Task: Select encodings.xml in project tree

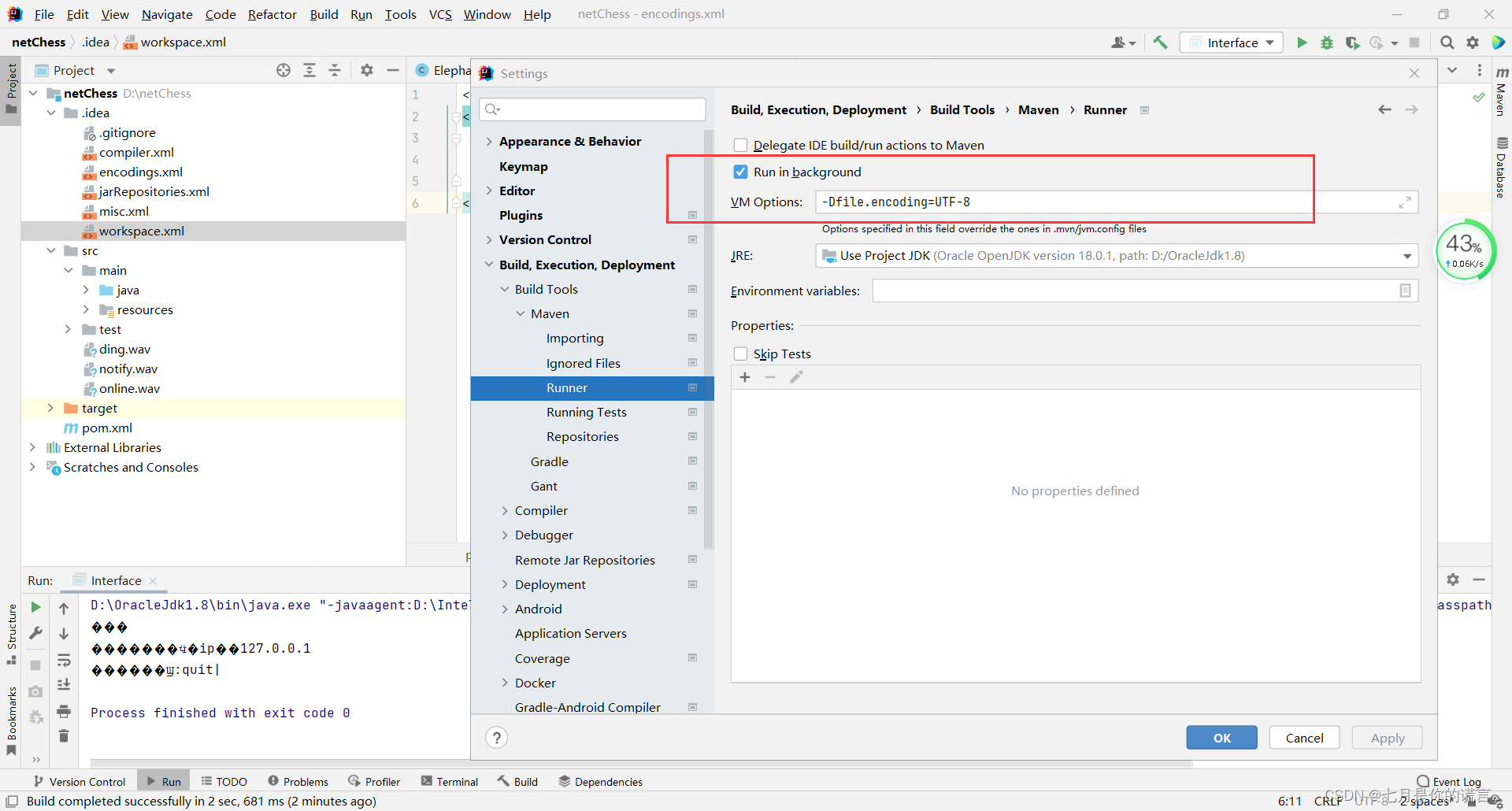Action: coord(140,172)
